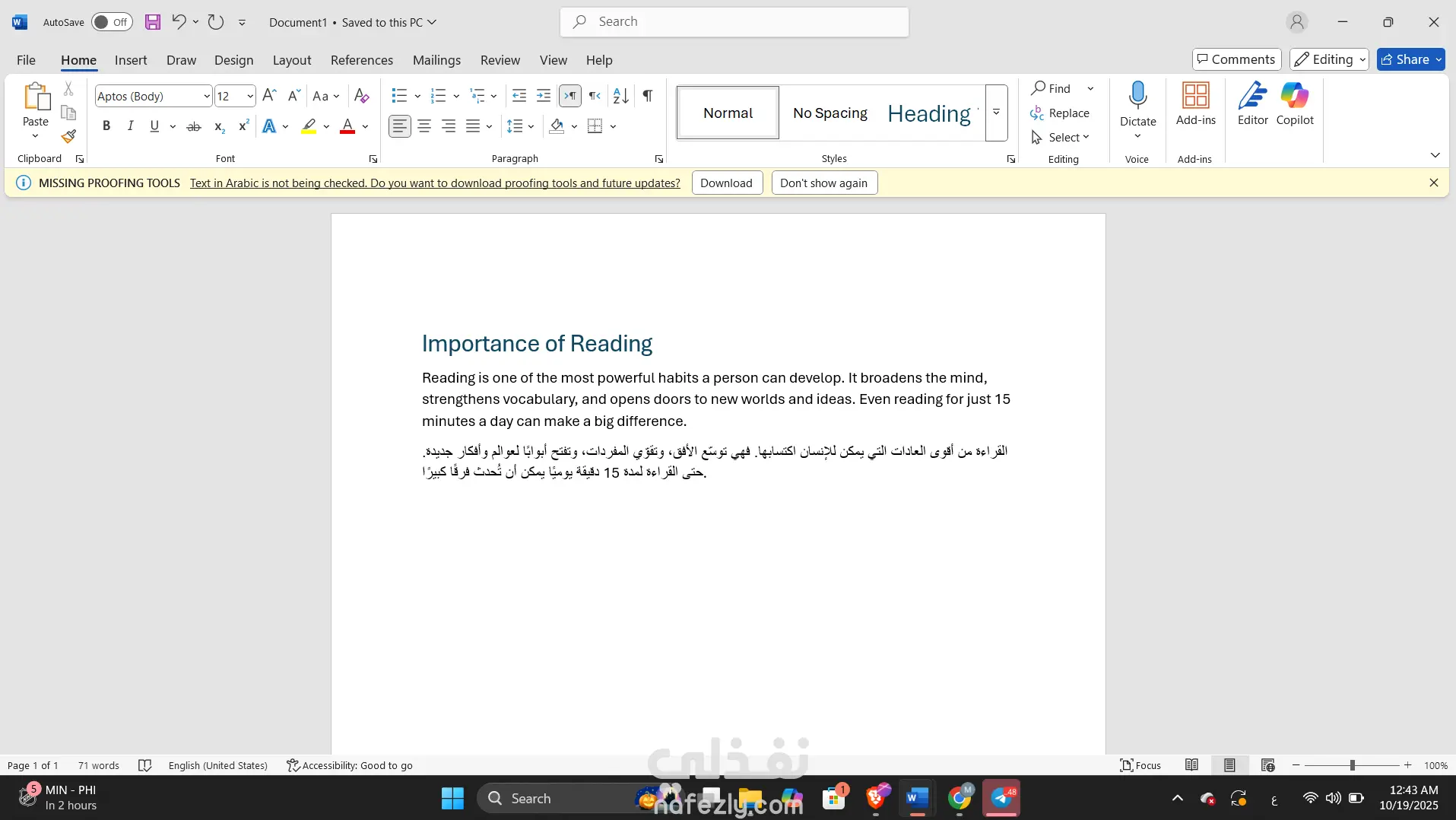Redo the last action

tap(216, 22)
